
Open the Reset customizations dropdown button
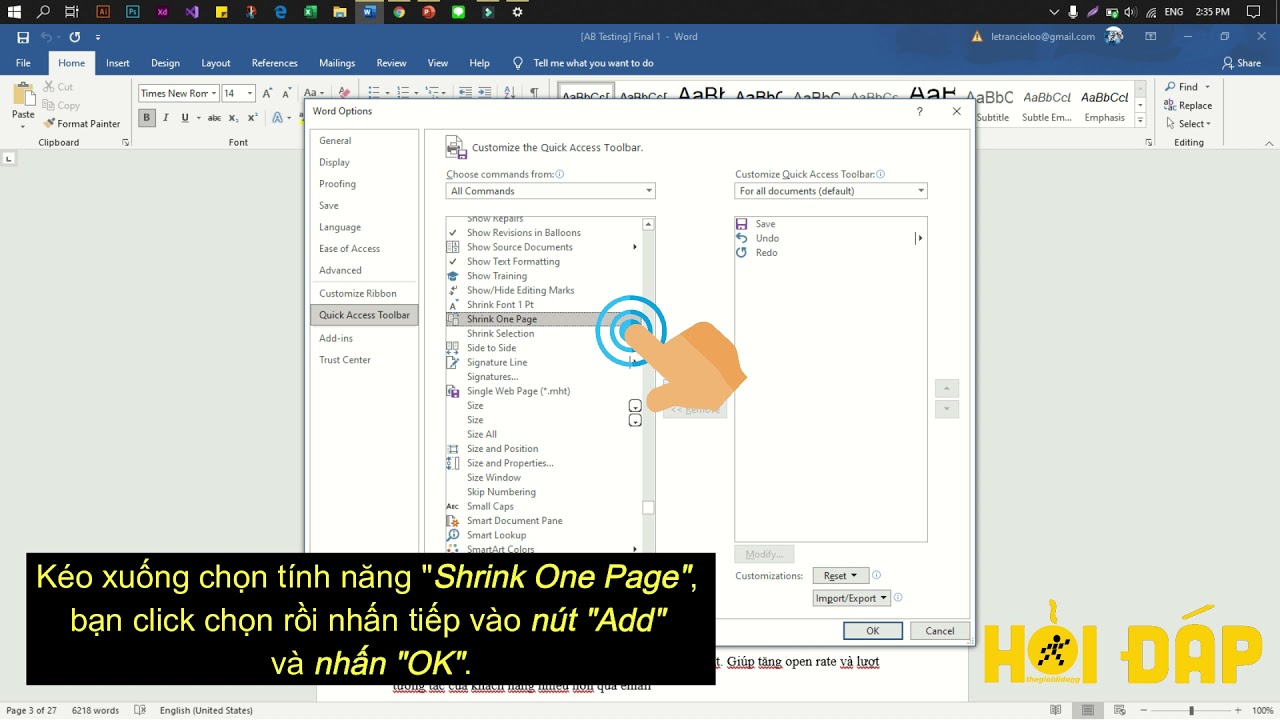(840, 576)
